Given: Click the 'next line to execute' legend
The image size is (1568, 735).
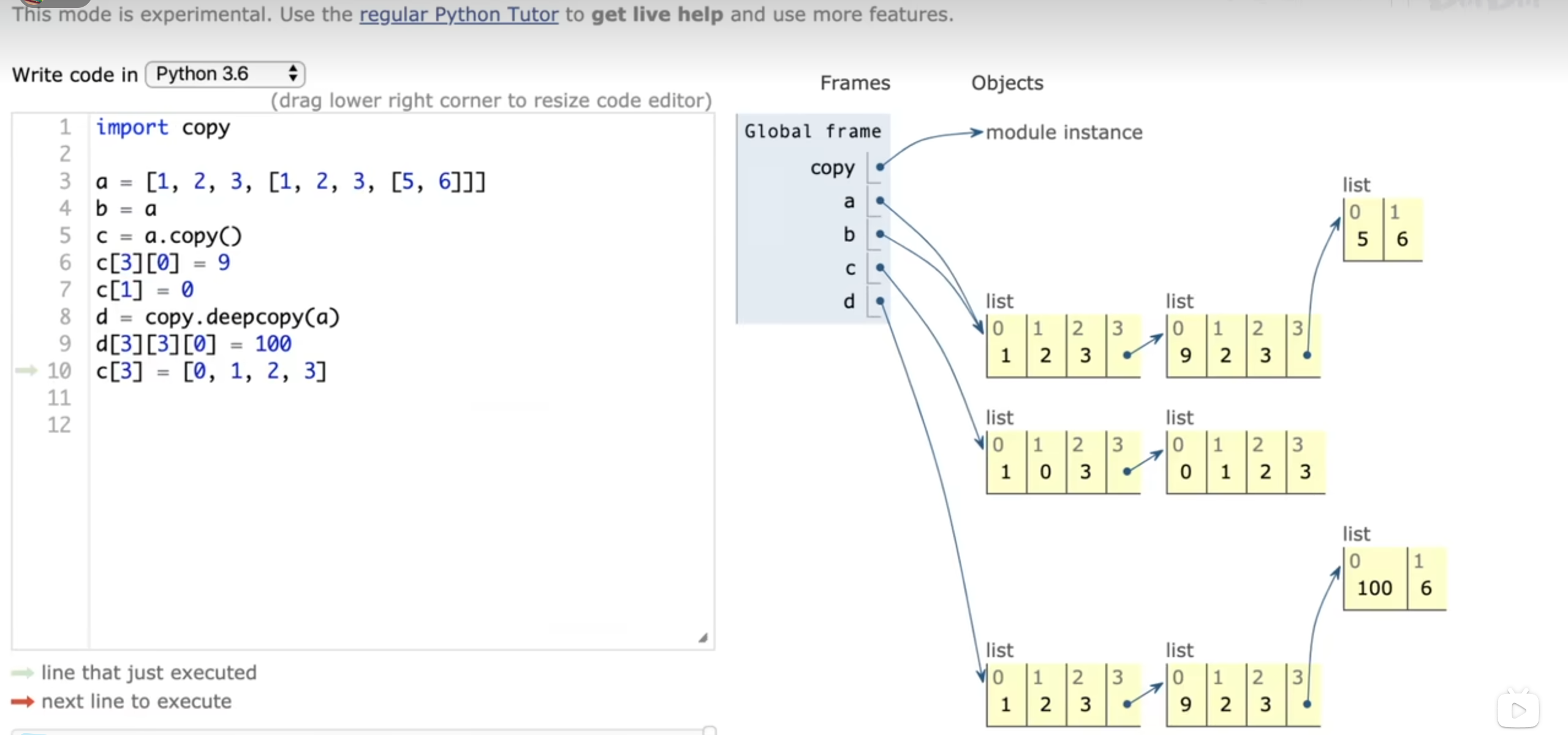Looking at the screenshot, I should pos(137,701).
